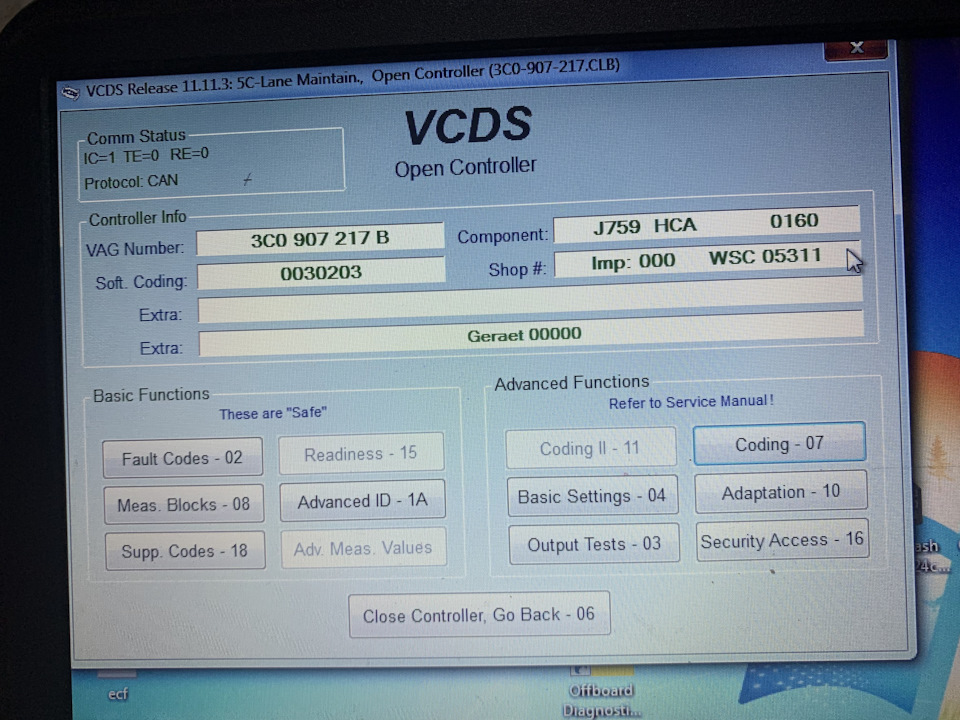This screenshot has height=720, width=960.
Task: Open Fault Codes - 02
Action: point(182,457)
